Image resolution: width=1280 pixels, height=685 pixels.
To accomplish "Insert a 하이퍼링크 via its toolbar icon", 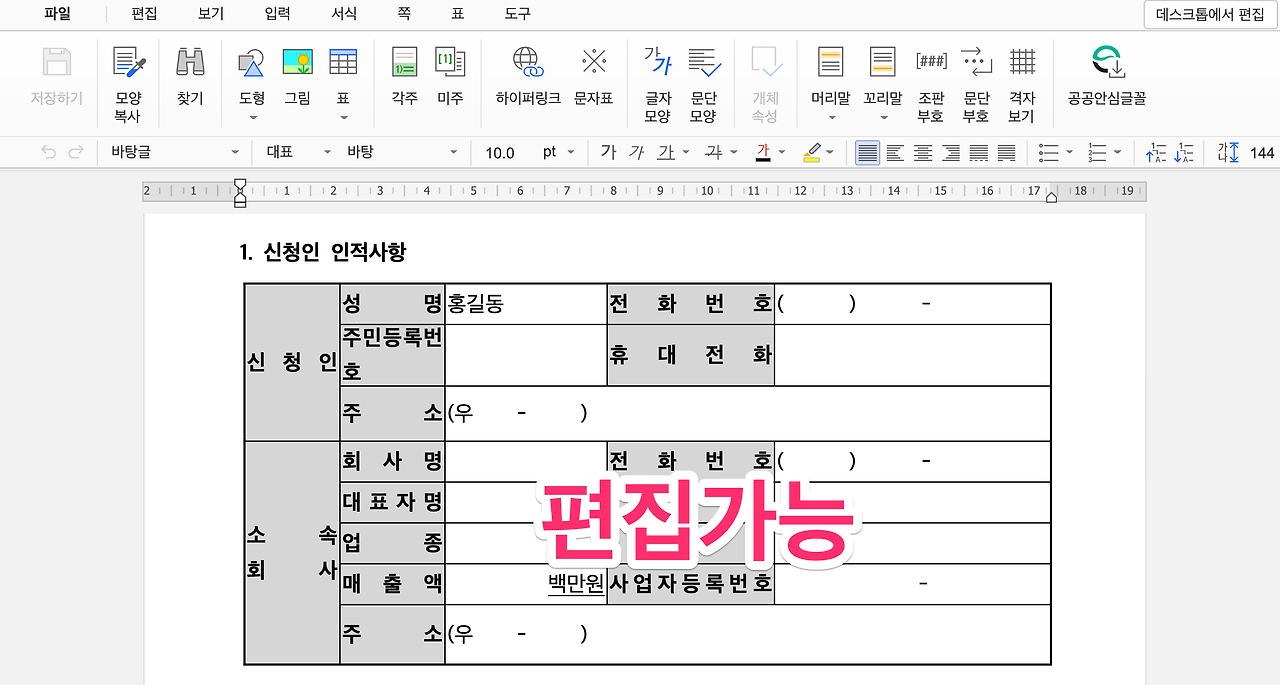I will [524, 80].
